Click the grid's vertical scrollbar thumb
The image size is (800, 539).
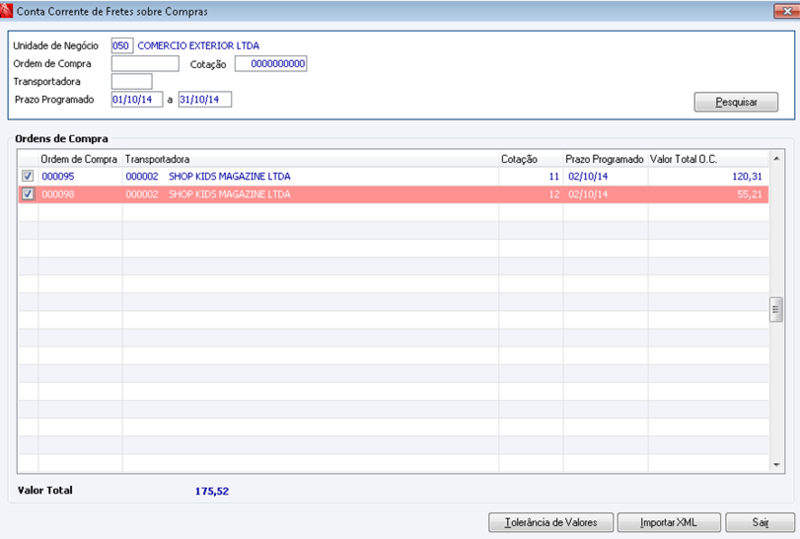click(x=776, y=309)
